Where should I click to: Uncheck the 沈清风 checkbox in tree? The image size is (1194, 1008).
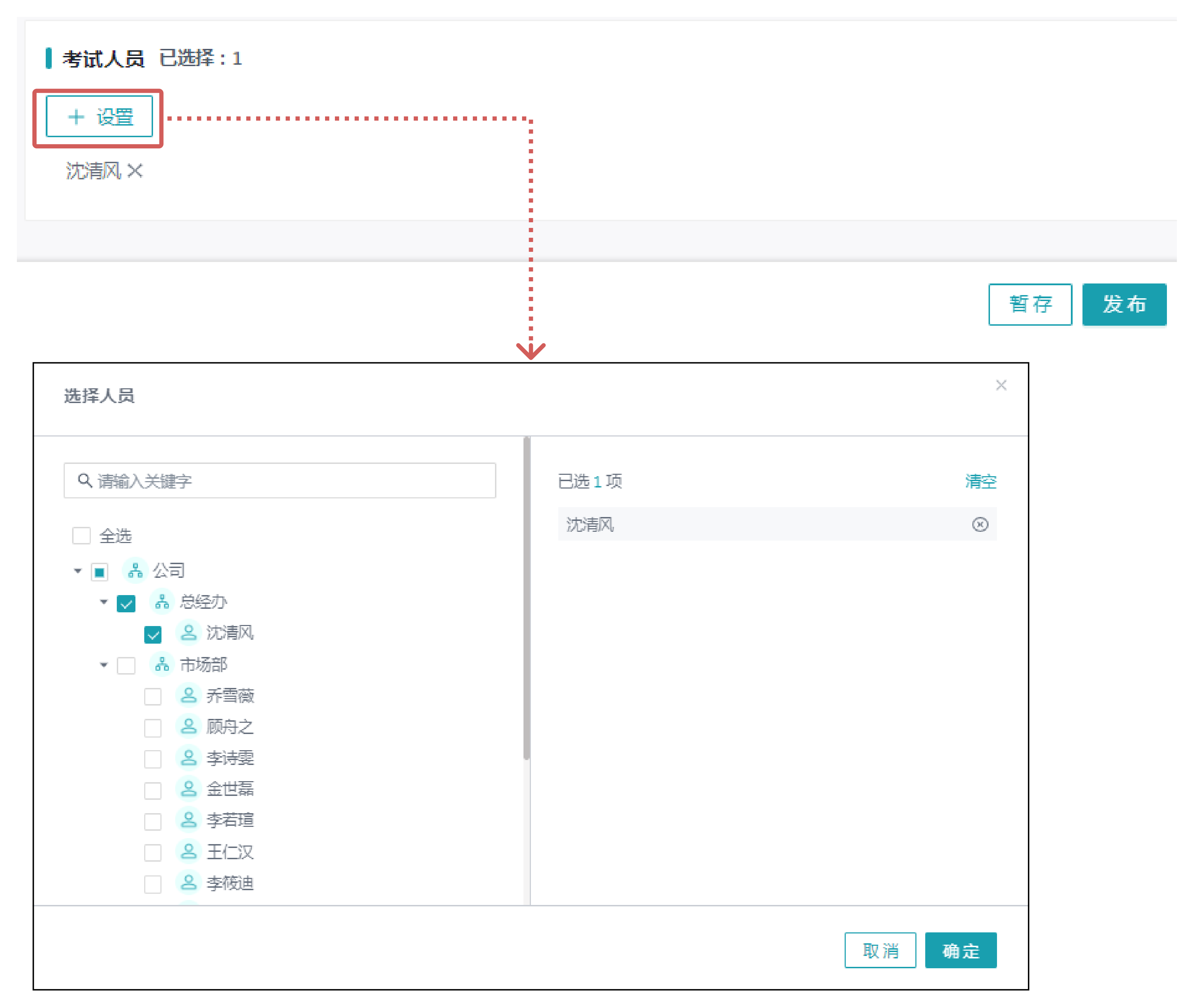(x=153, y=634)
